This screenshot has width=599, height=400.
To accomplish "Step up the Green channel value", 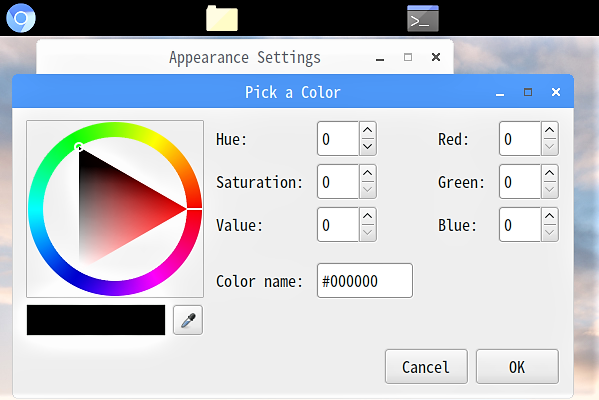I will 549,173.
